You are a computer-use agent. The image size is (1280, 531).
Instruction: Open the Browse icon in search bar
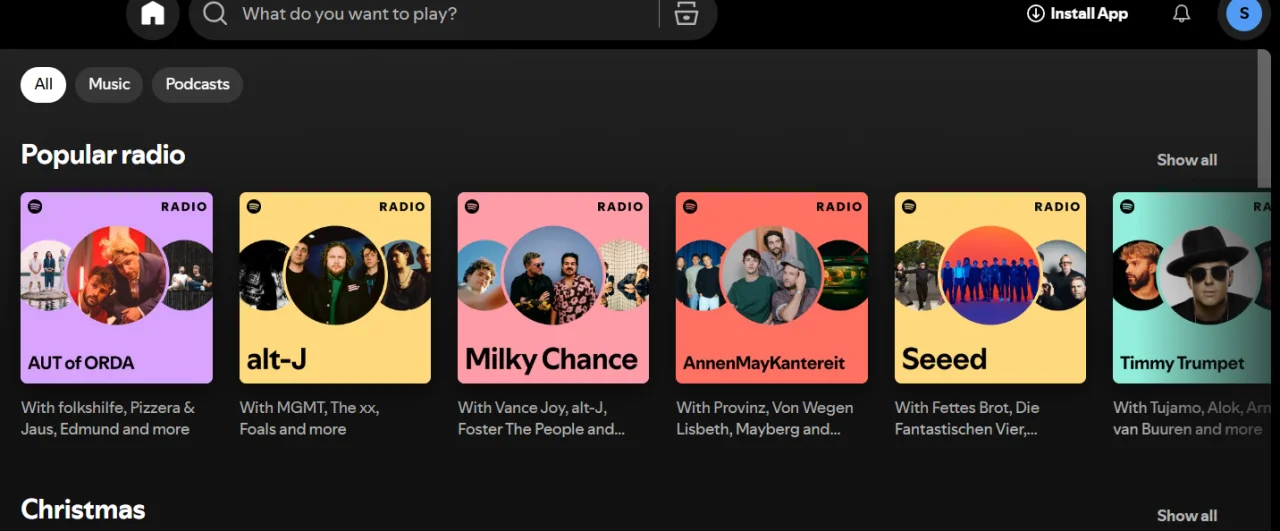pos(686,13)
